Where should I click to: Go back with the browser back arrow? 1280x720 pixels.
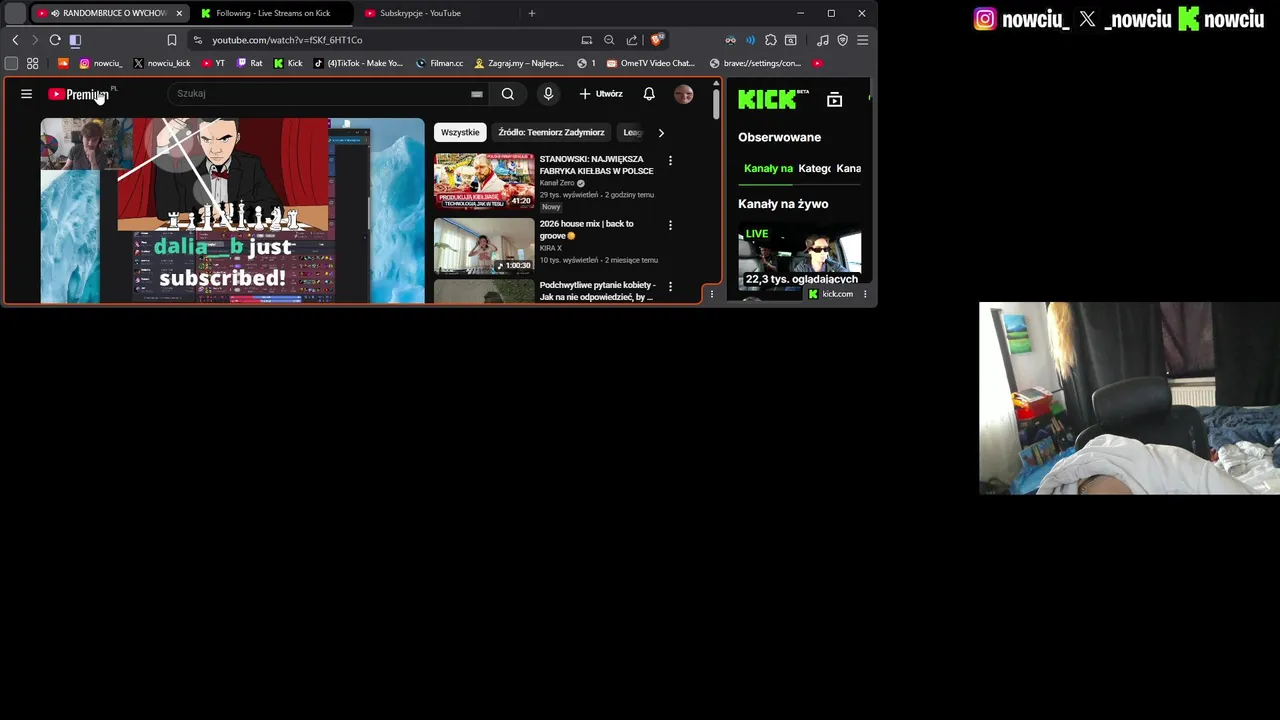click(x=15, y=40)
